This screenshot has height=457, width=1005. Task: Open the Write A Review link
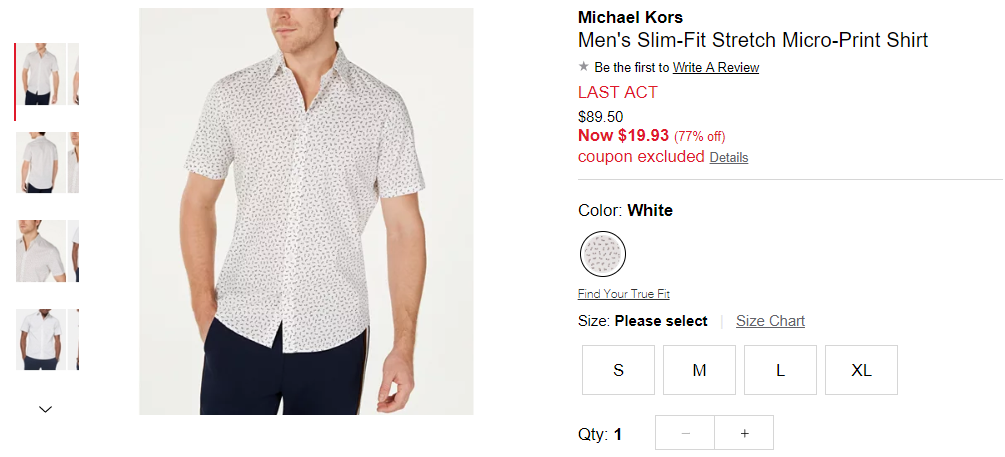click(x=716, y=67)
